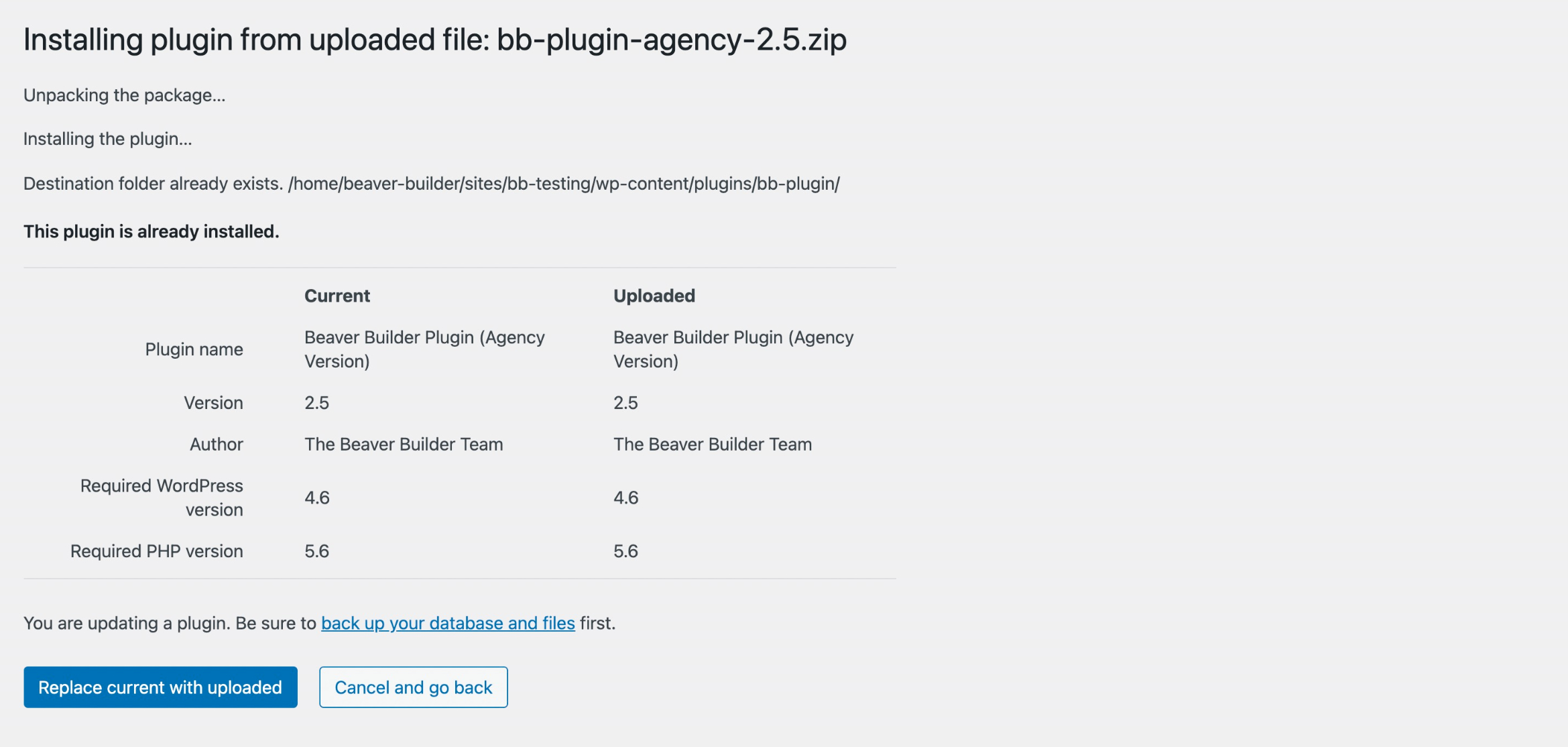
Task: Click the Author row label
Action: tap(216, 445)
